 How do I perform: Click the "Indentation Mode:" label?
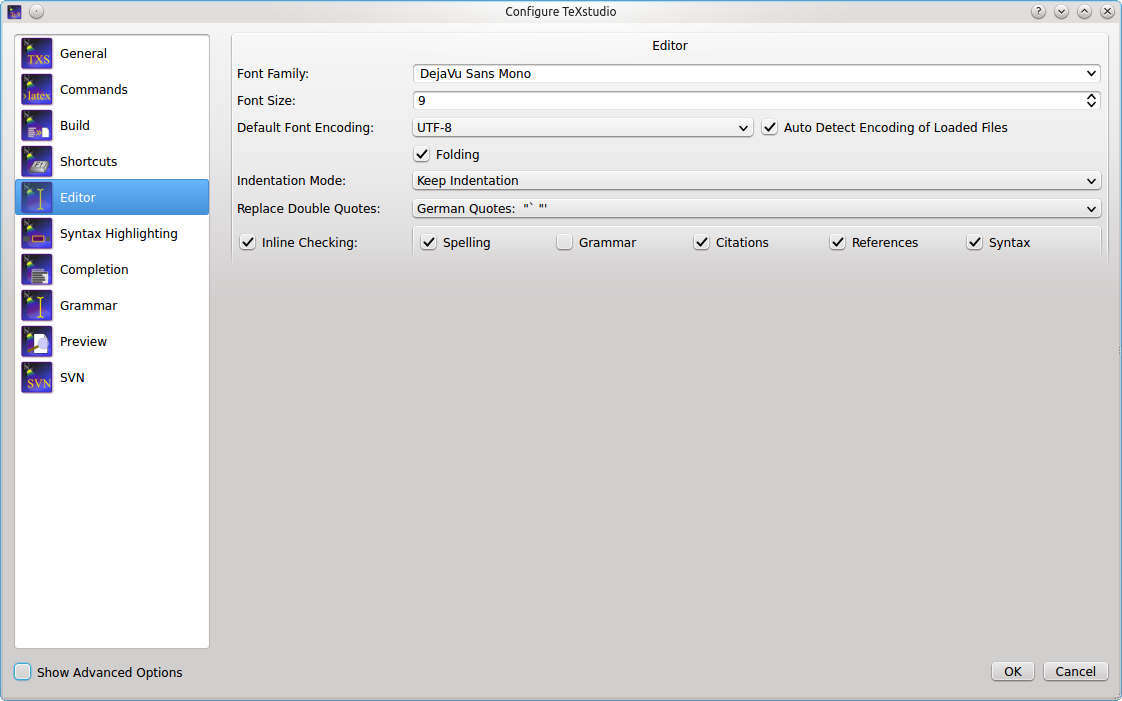coord(292,181)
